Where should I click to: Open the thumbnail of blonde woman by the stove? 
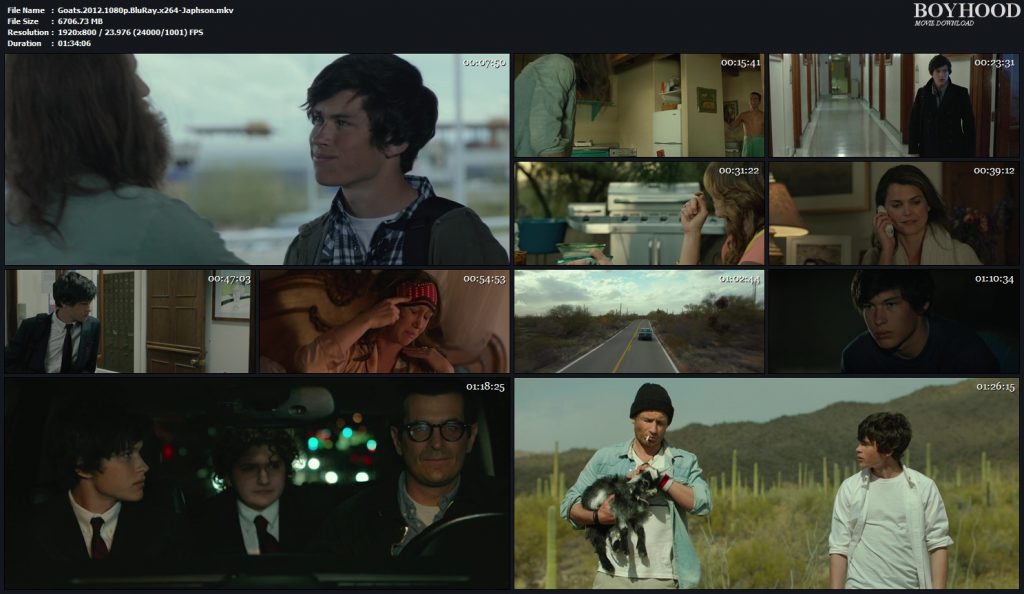(639, 213)
